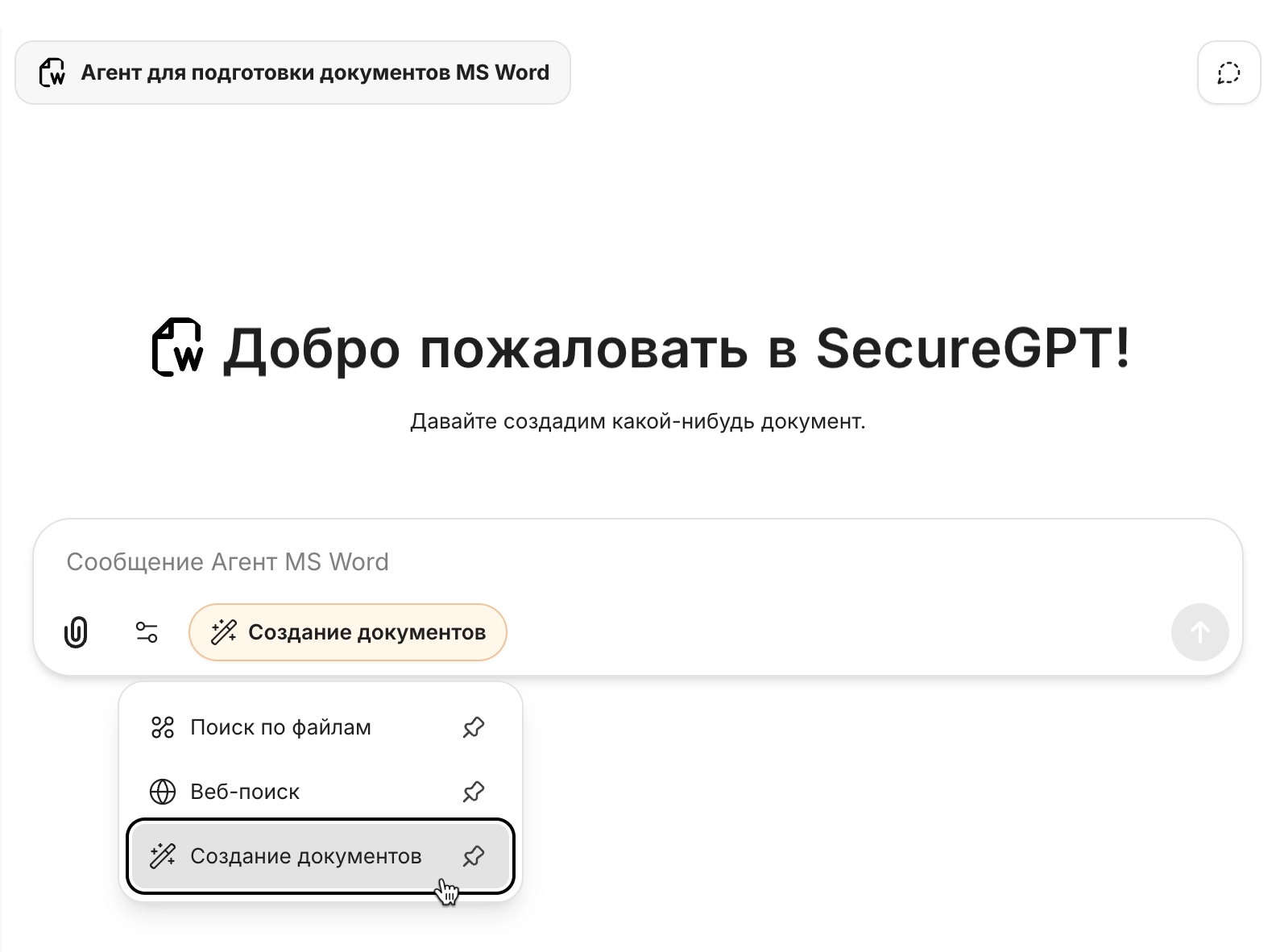Collapse the tools popup via the toggle icon

(147, 632)
